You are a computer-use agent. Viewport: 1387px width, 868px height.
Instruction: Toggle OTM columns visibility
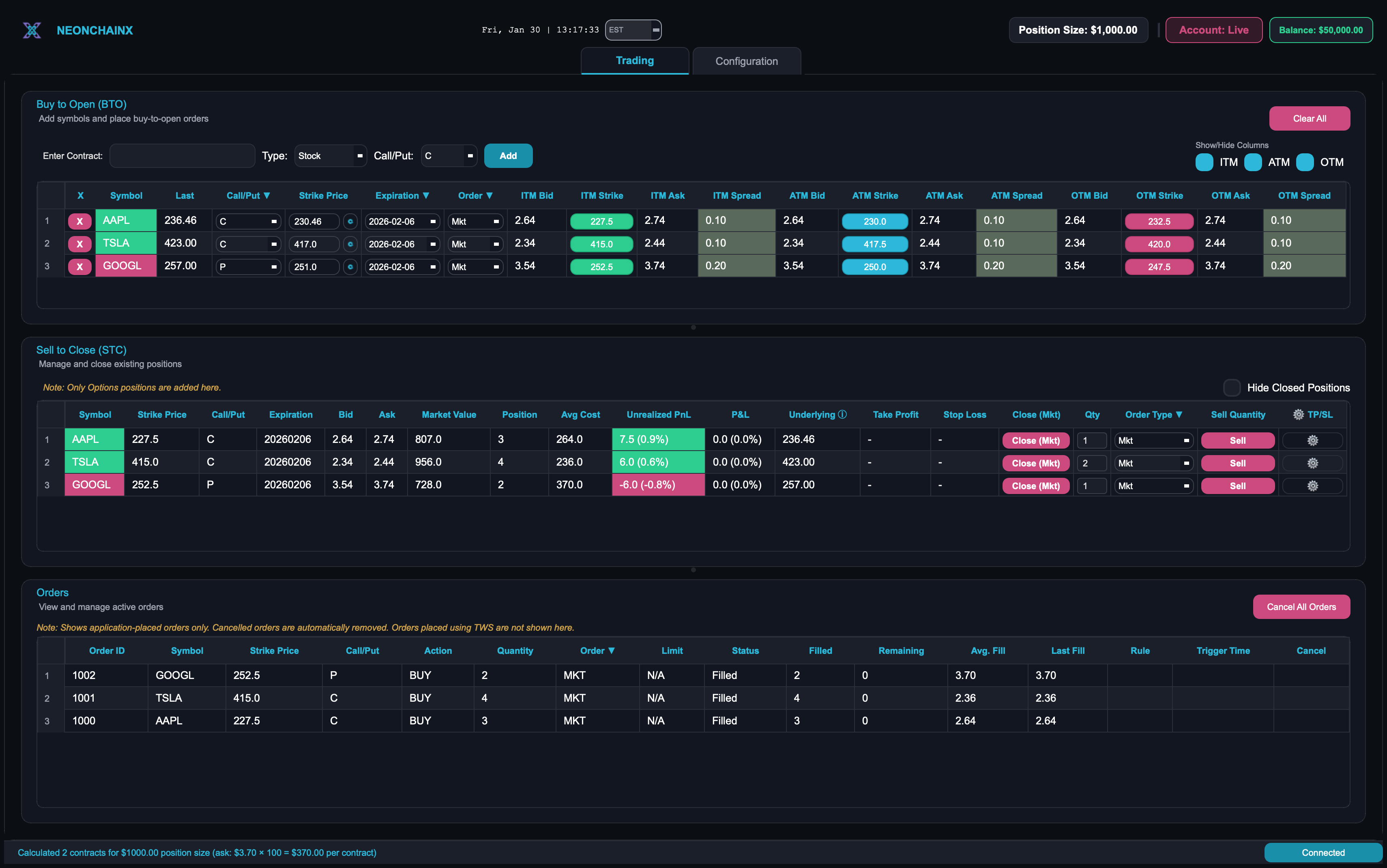[1304, 163]
